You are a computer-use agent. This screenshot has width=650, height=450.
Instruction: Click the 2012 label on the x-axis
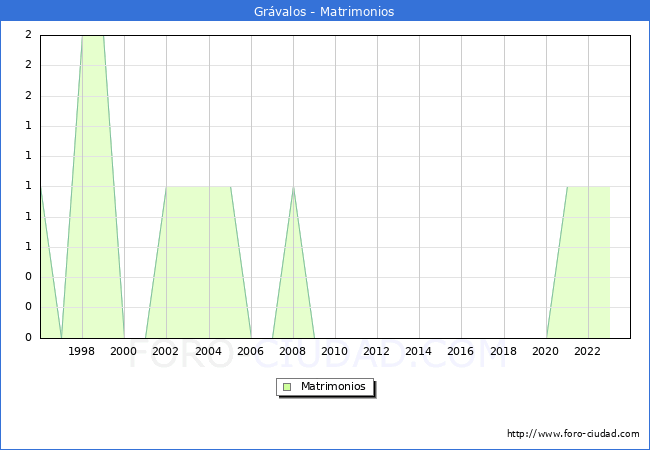pyautogui.click(x=376, y=351)
